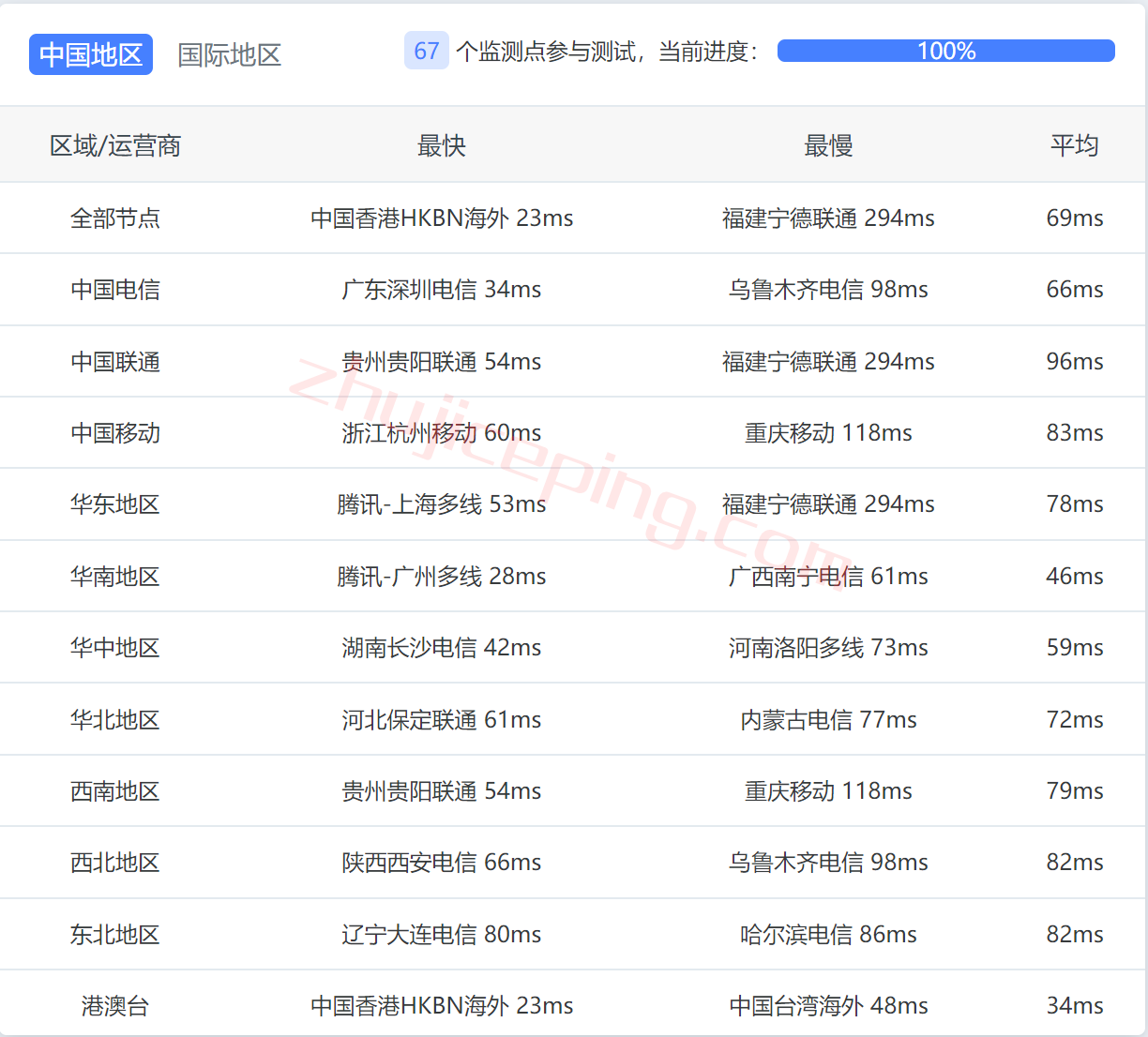
Task: Click the 67 monitoring points badge
Action: point(426,51)
